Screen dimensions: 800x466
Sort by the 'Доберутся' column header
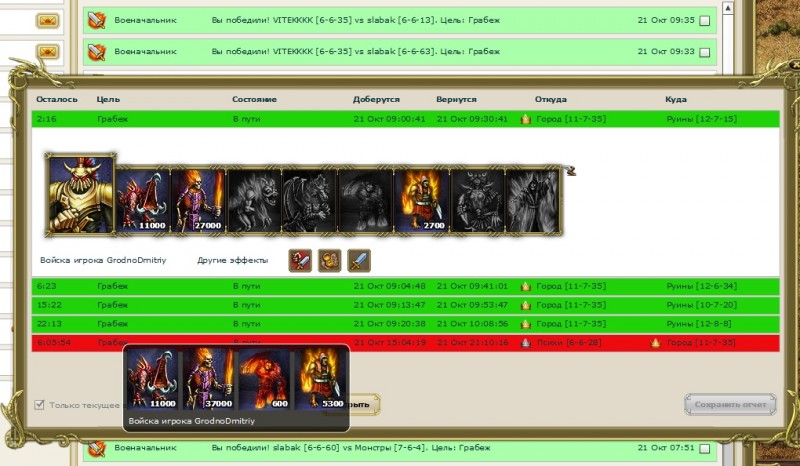click(x=376, y=100)
